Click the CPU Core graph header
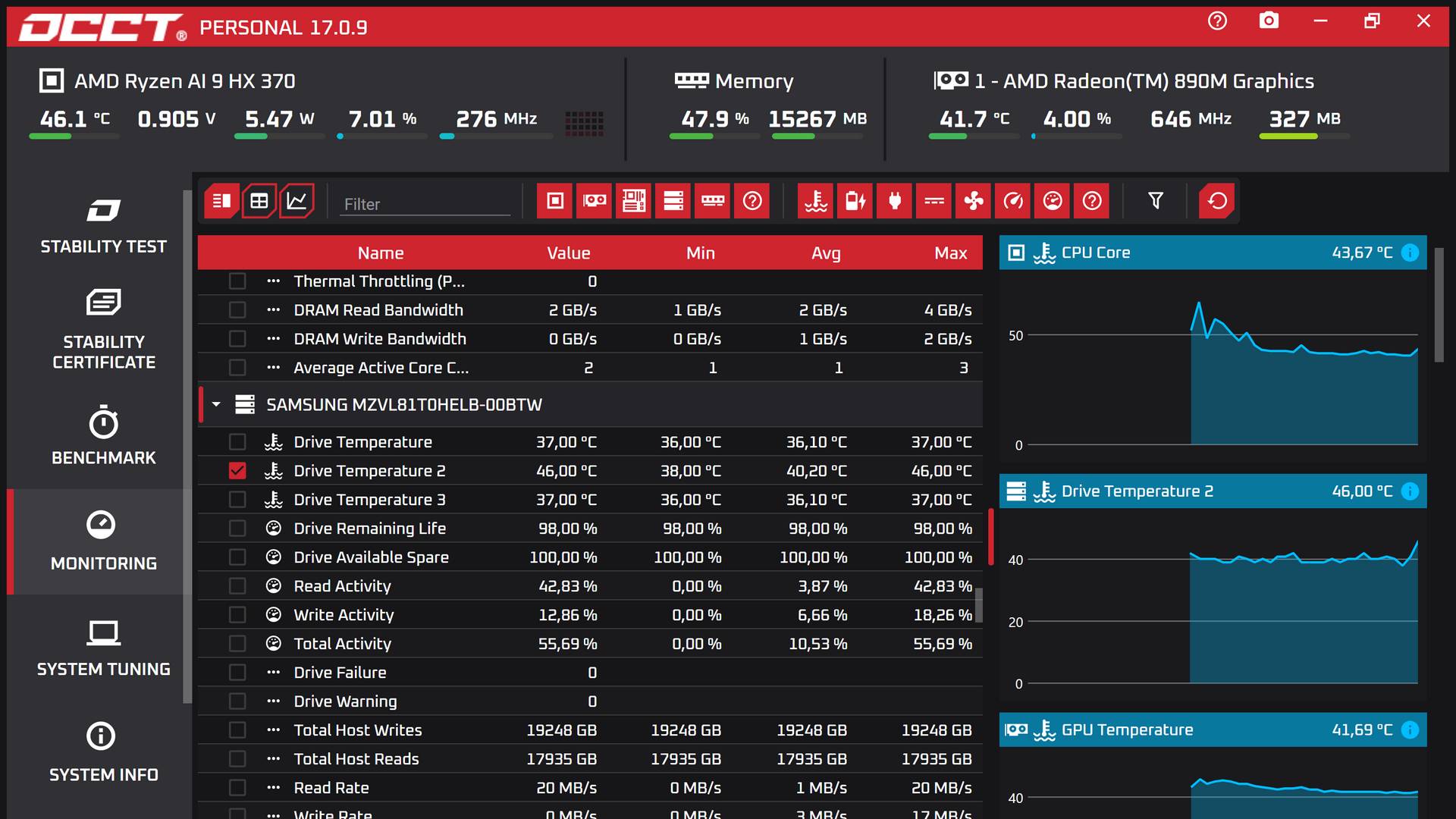Image resolution: width=1456 pixels, height=819 pixels. 1213,253
